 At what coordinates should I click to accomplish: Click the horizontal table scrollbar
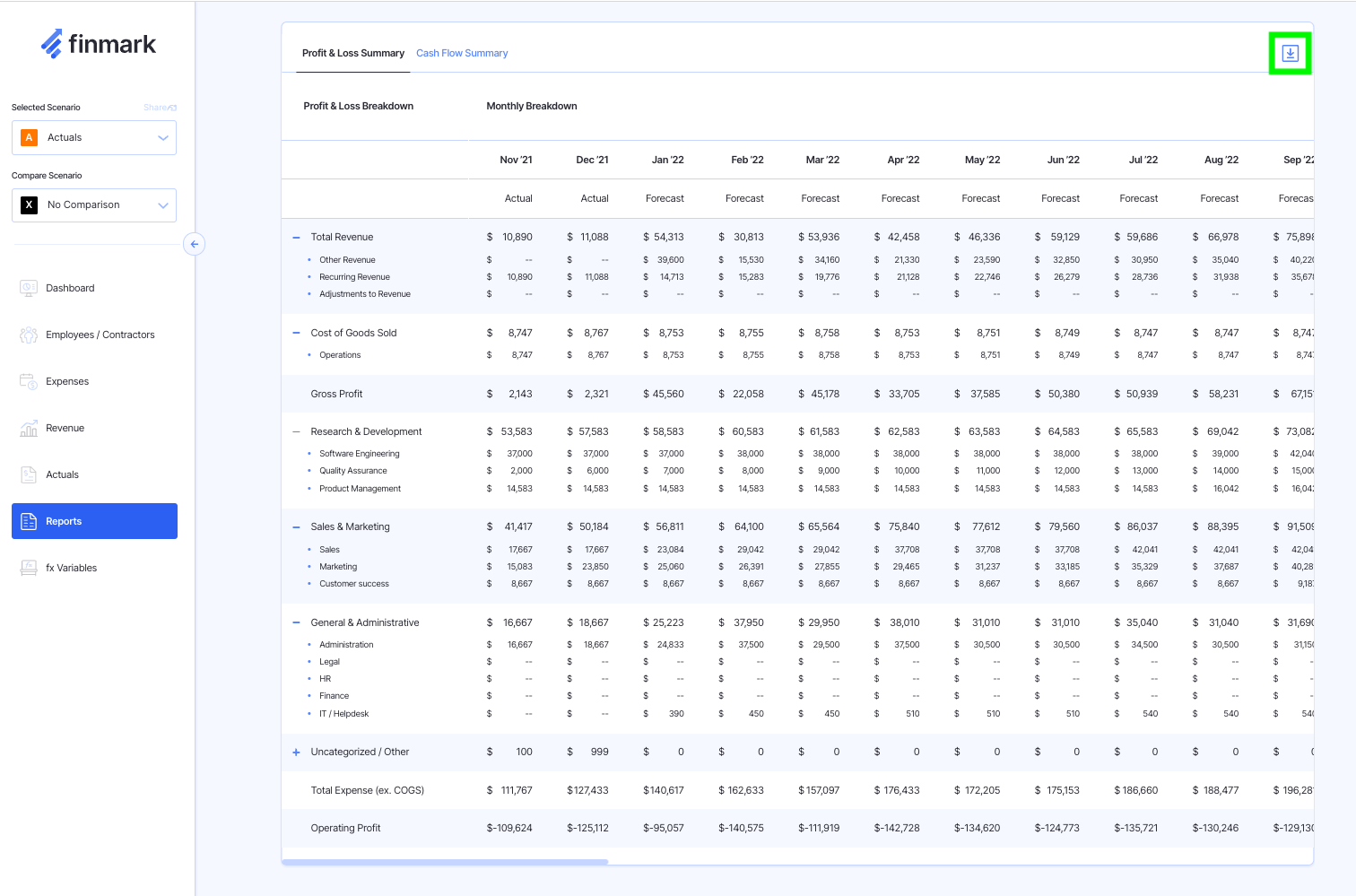pyautogui.click(x=445, y=862)
